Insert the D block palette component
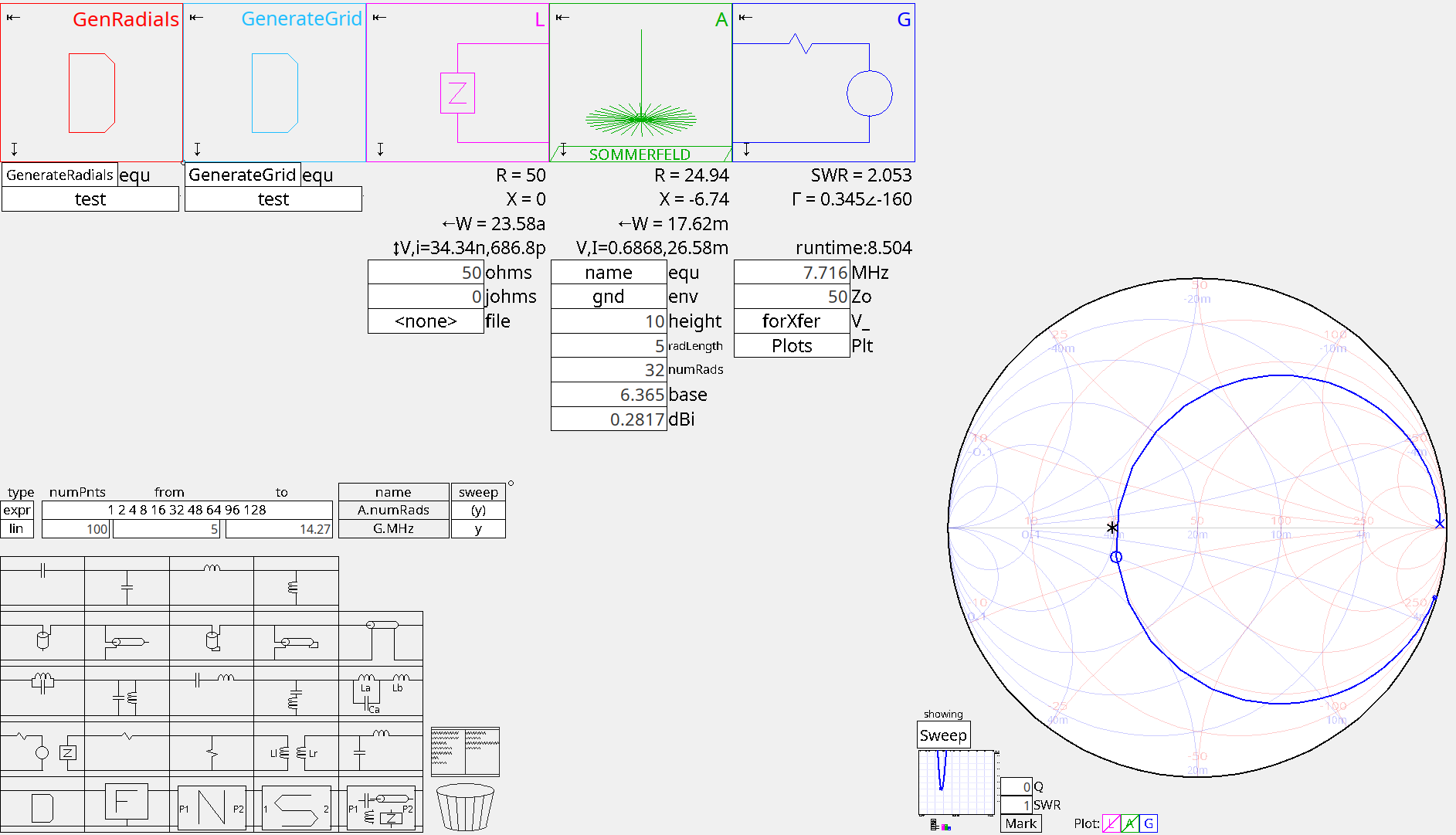Screen dimensions: 1456x835 coord(42,804)
